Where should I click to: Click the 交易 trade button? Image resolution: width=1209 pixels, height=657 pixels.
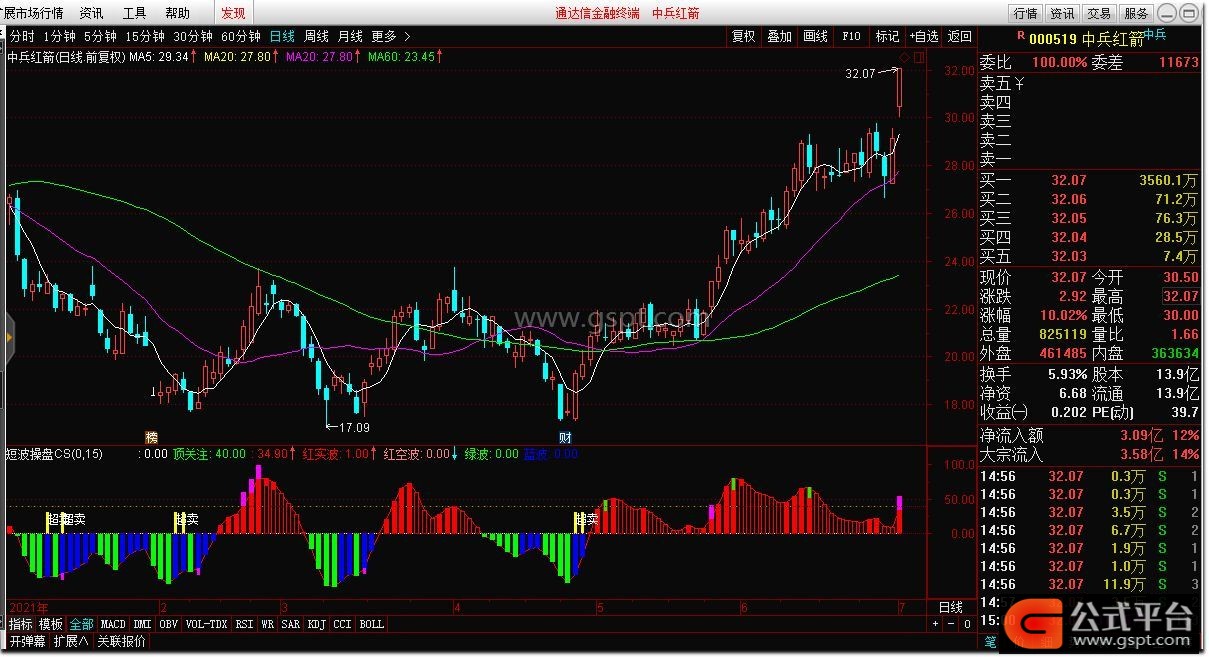(1099, 13)
